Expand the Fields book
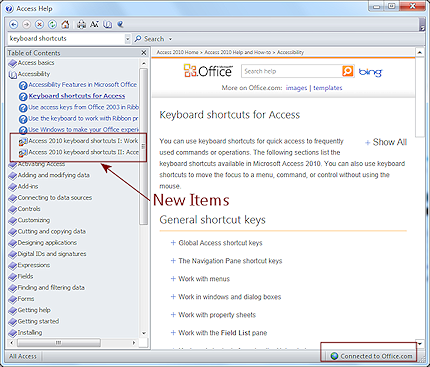This screenshot has width=430, height=367. [x=21, y=276]
